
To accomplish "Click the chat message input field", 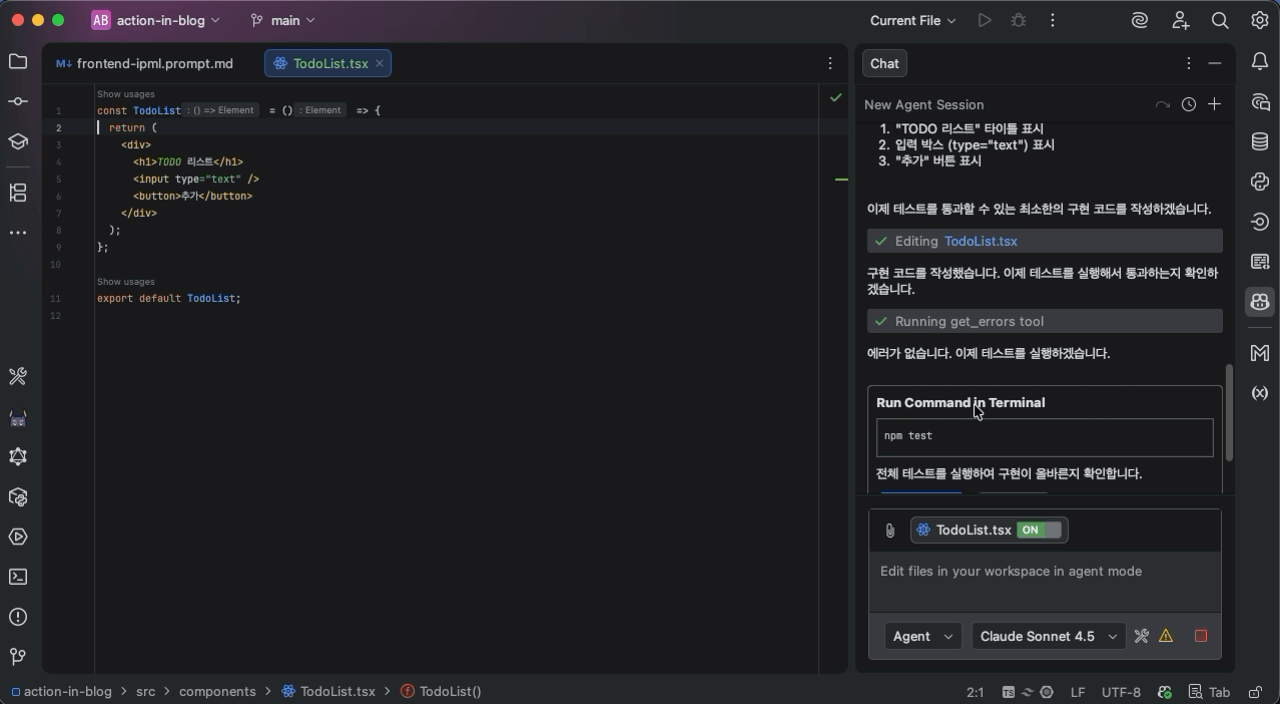I will (1044, 580).
